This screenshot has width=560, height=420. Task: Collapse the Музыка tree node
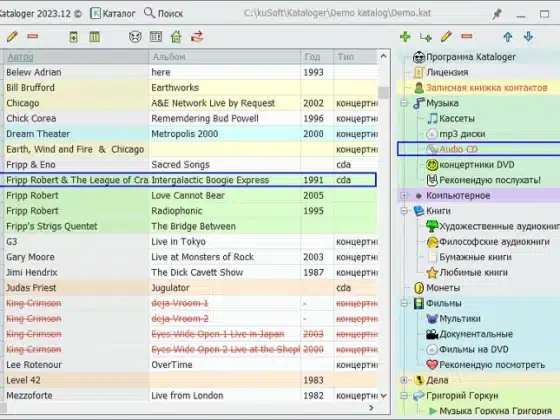(404, 104)
